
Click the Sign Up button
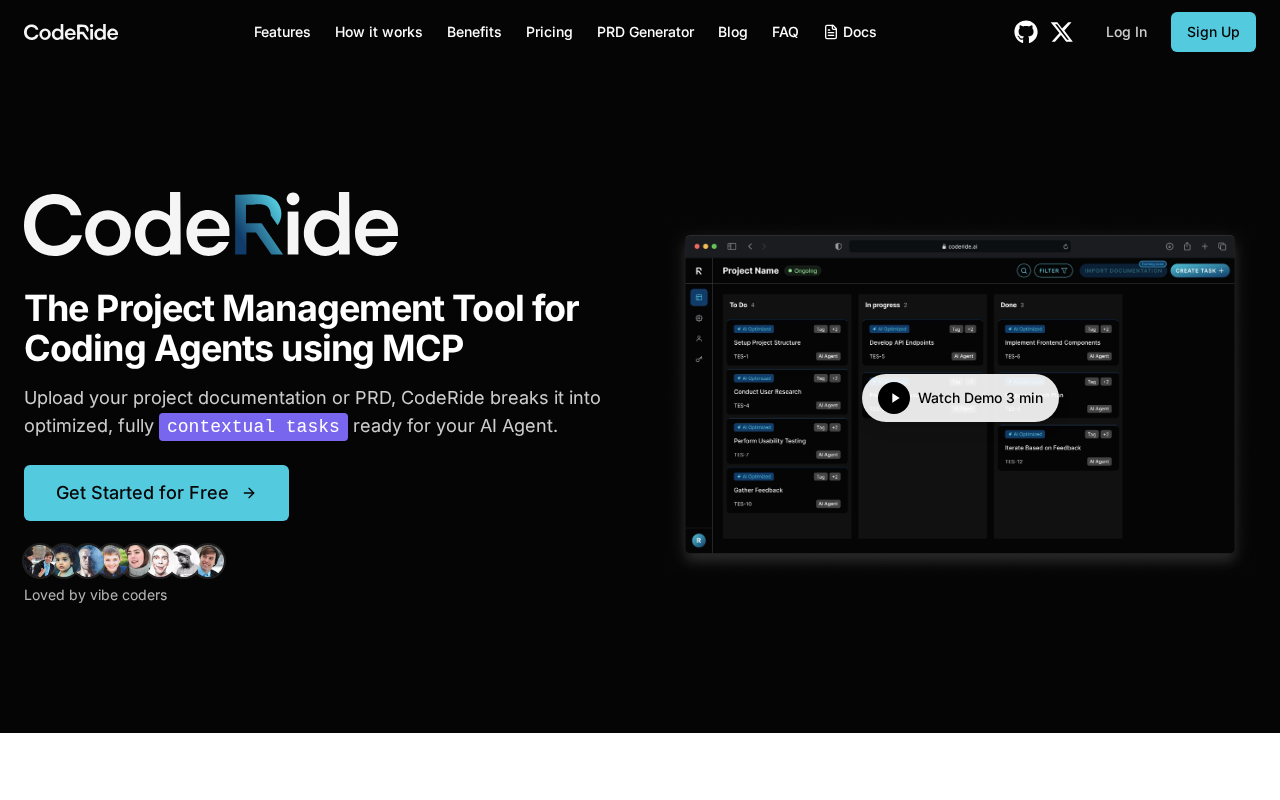click(1213, 32)
